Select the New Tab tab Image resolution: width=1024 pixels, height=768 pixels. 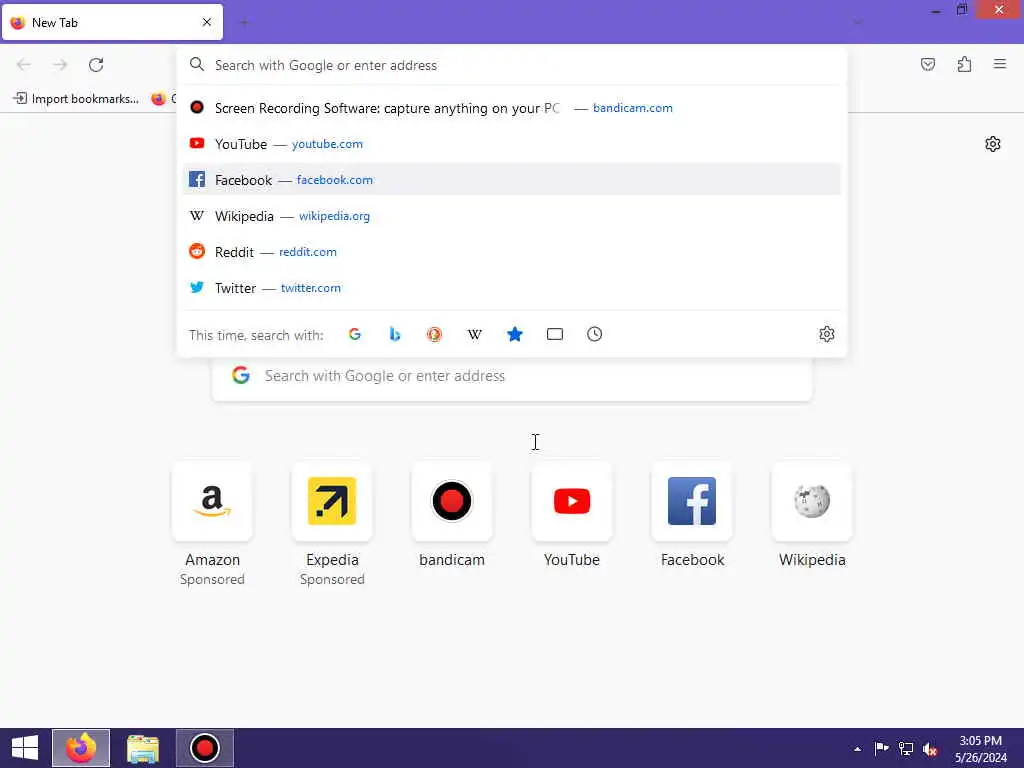click(112, 22)
